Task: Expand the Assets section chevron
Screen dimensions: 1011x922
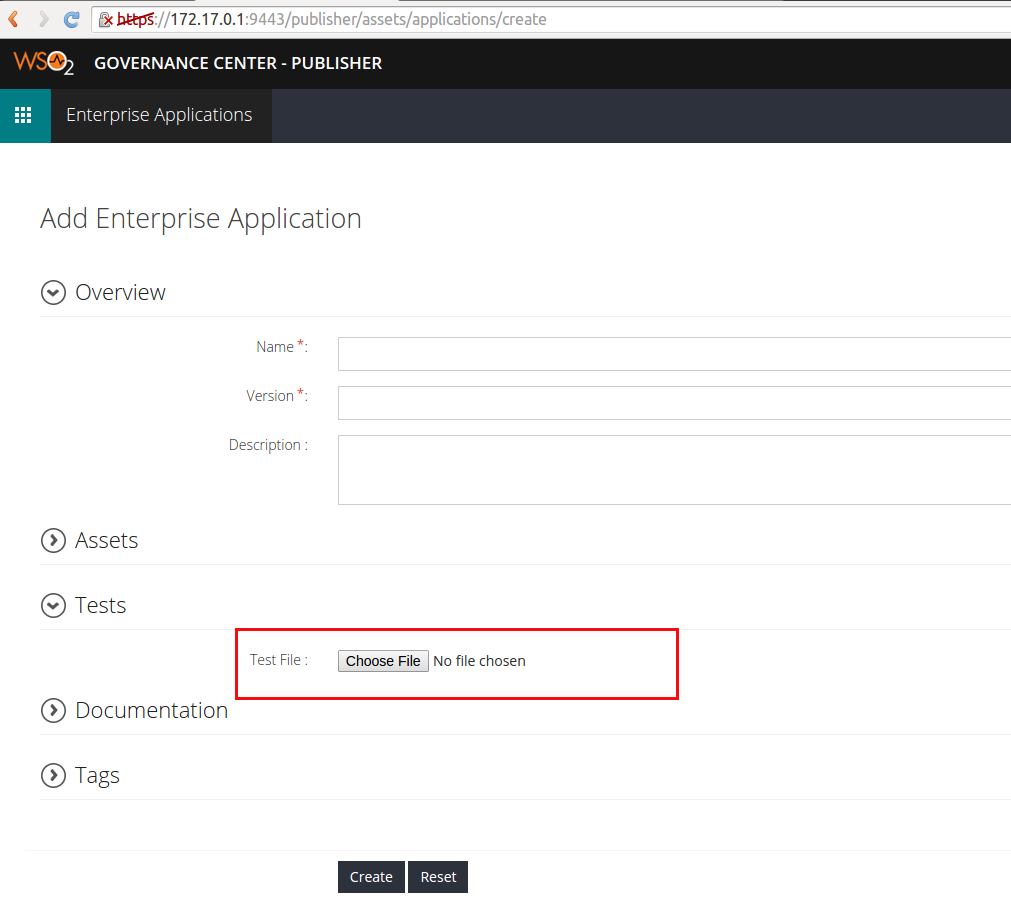Action: [54, 540]
